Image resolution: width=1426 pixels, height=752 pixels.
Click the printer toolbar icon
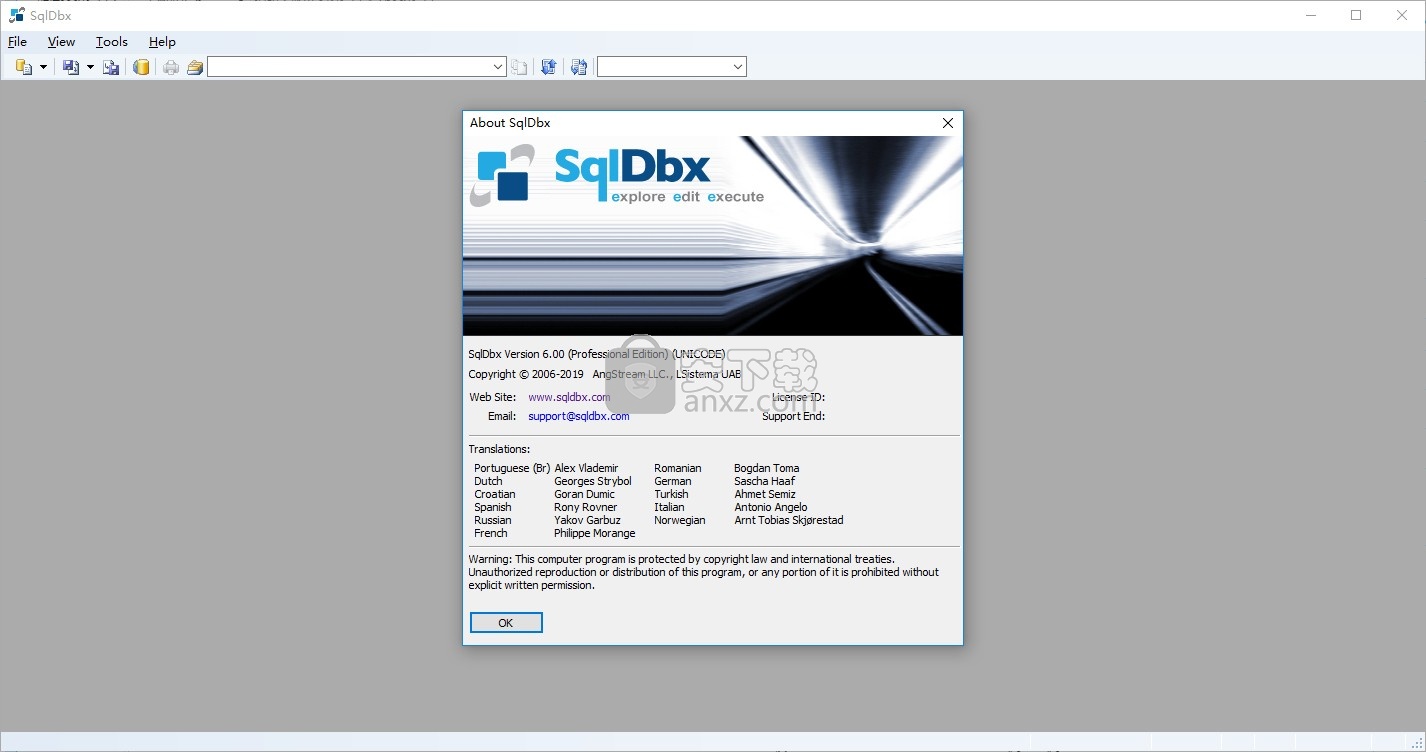pos(171,67)
